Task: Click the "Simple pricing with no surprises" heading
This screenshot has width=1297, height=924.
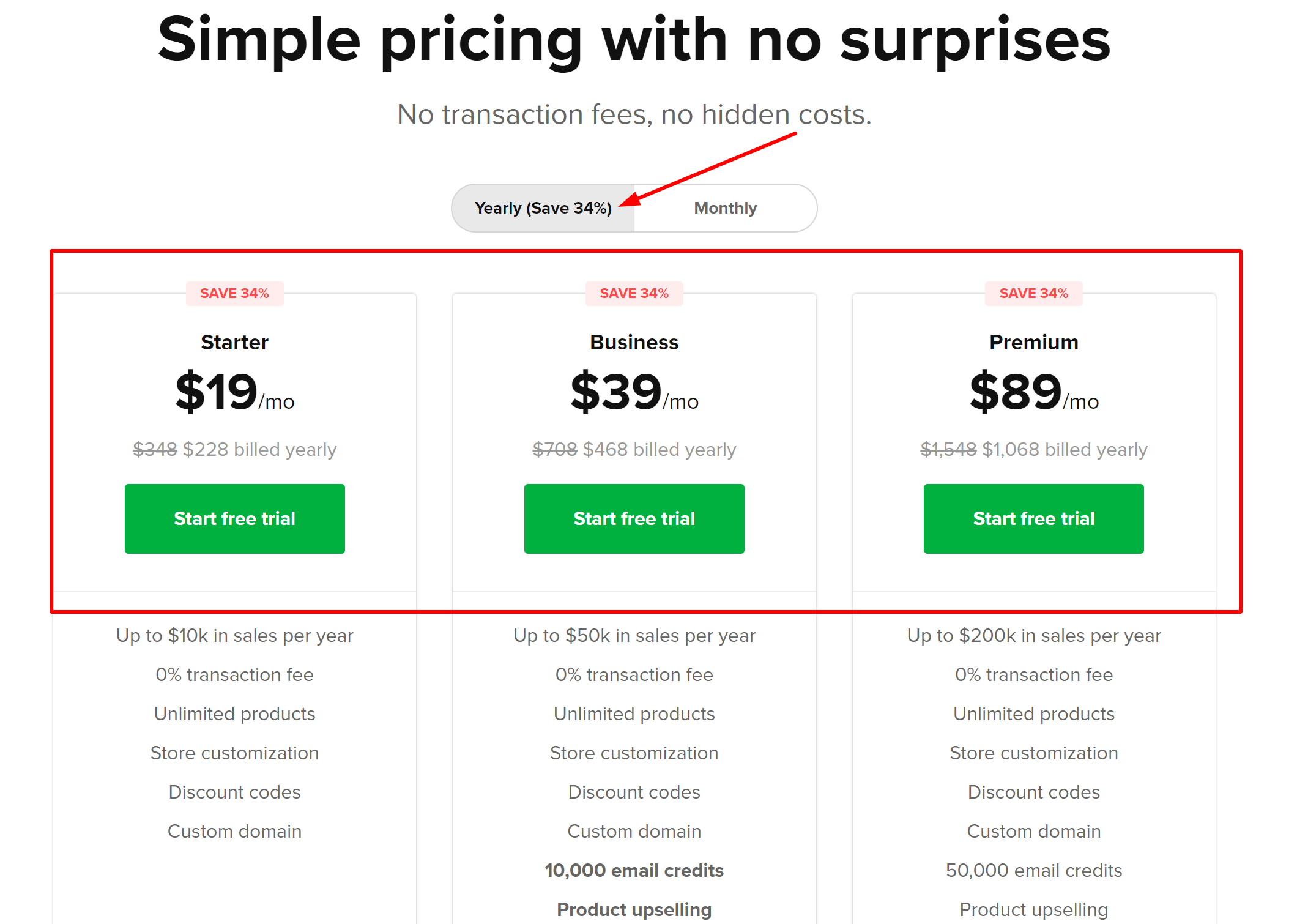Action: pos(634,40)
